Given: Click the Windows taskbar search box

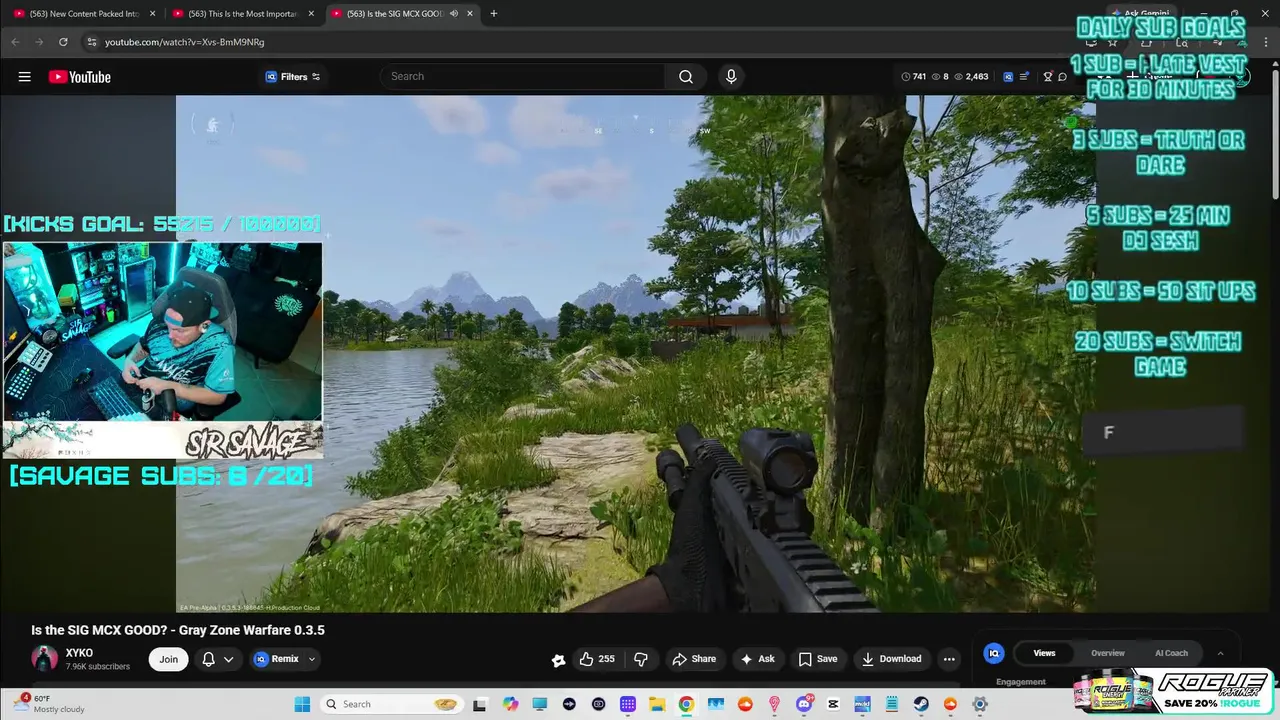Looking at the screenshot, I should pos(392,704).
